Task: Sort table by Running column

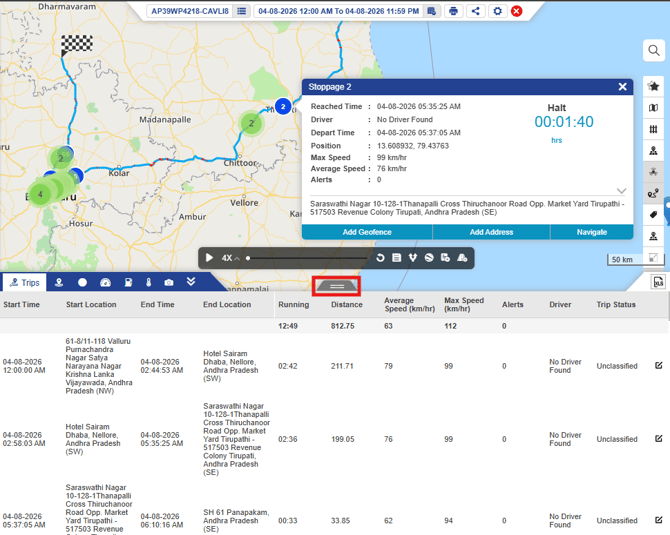Action: [294, 305]
